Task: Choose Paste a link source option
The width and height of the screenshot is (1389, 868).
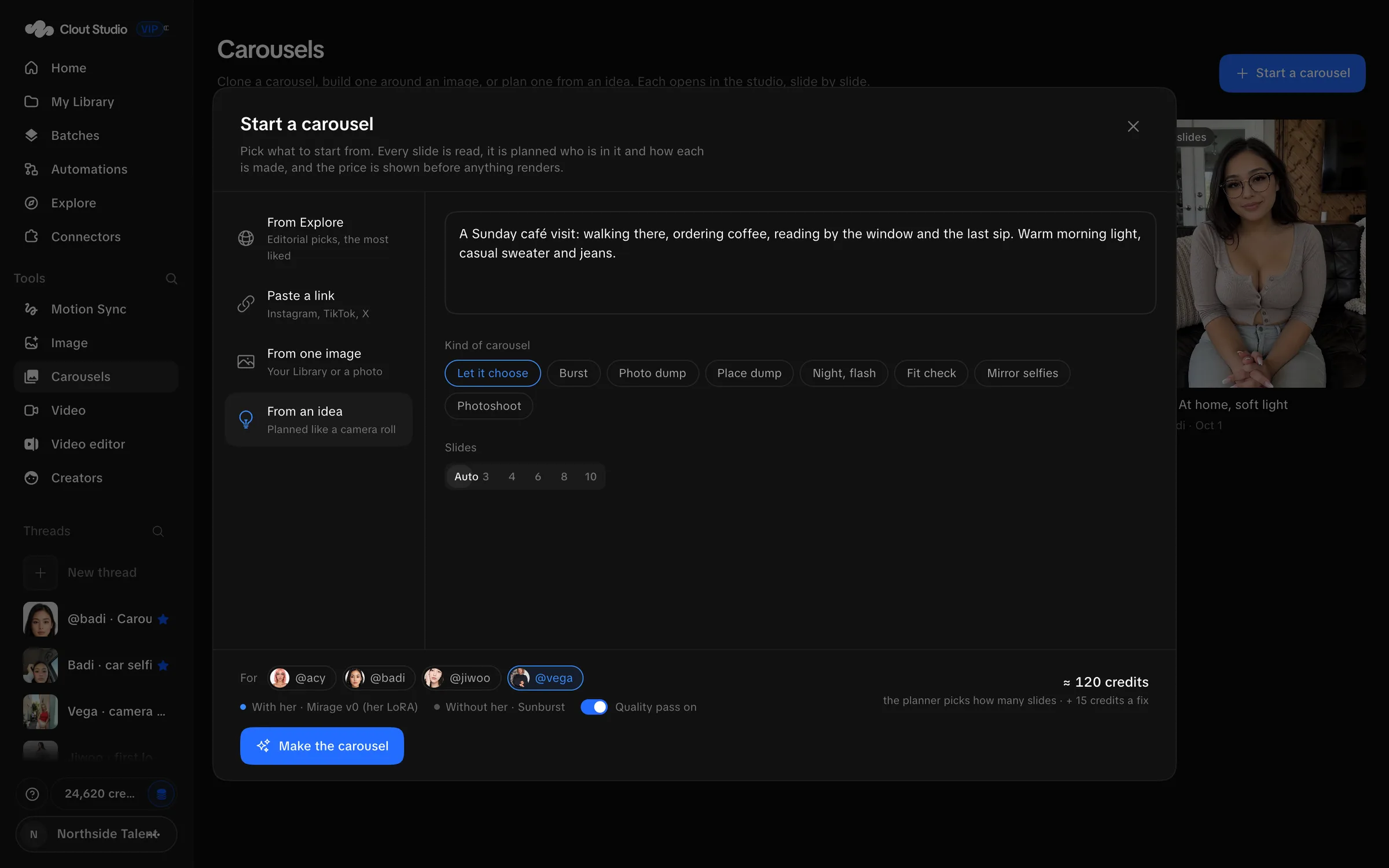Action: (x=318, y=304)
